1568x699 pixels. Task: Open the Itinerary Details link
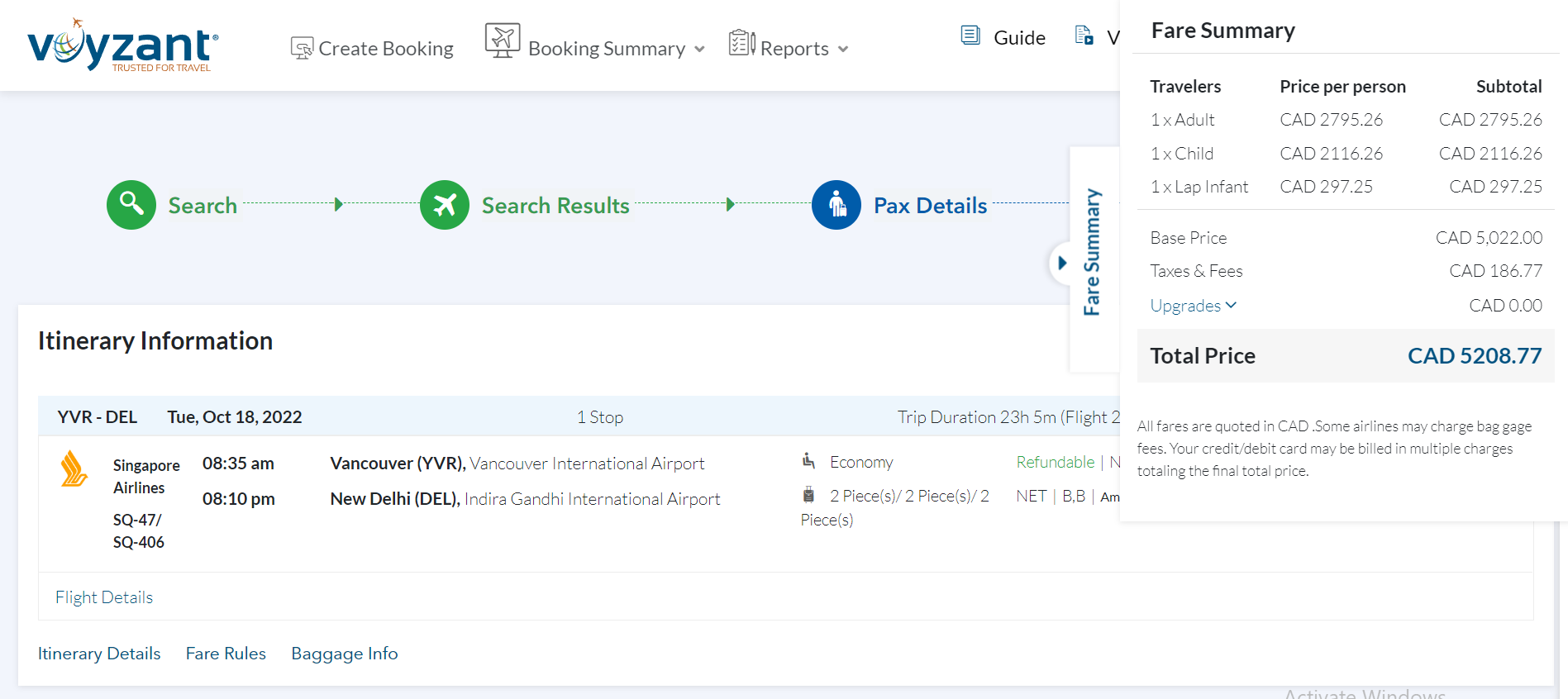click(x=99, y=654)
